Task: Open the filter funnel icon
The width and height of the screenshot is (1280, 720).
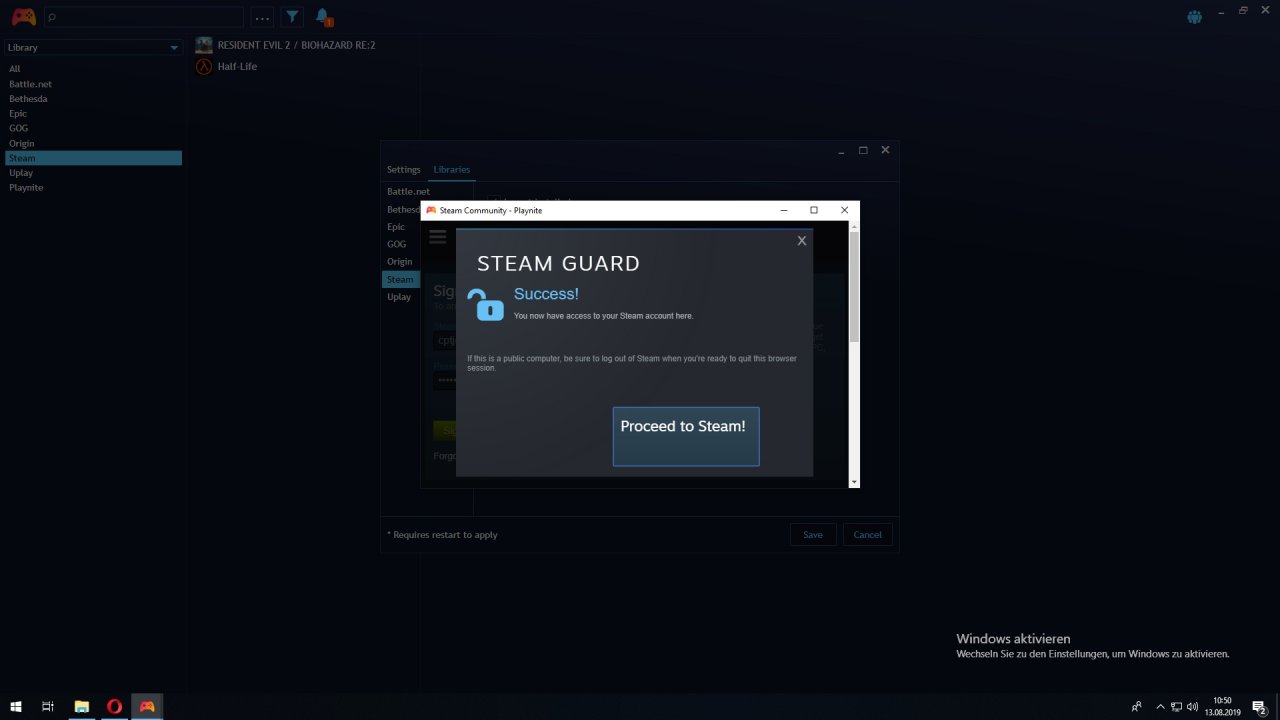Action: pyautogui.click(x=292, y=17)
